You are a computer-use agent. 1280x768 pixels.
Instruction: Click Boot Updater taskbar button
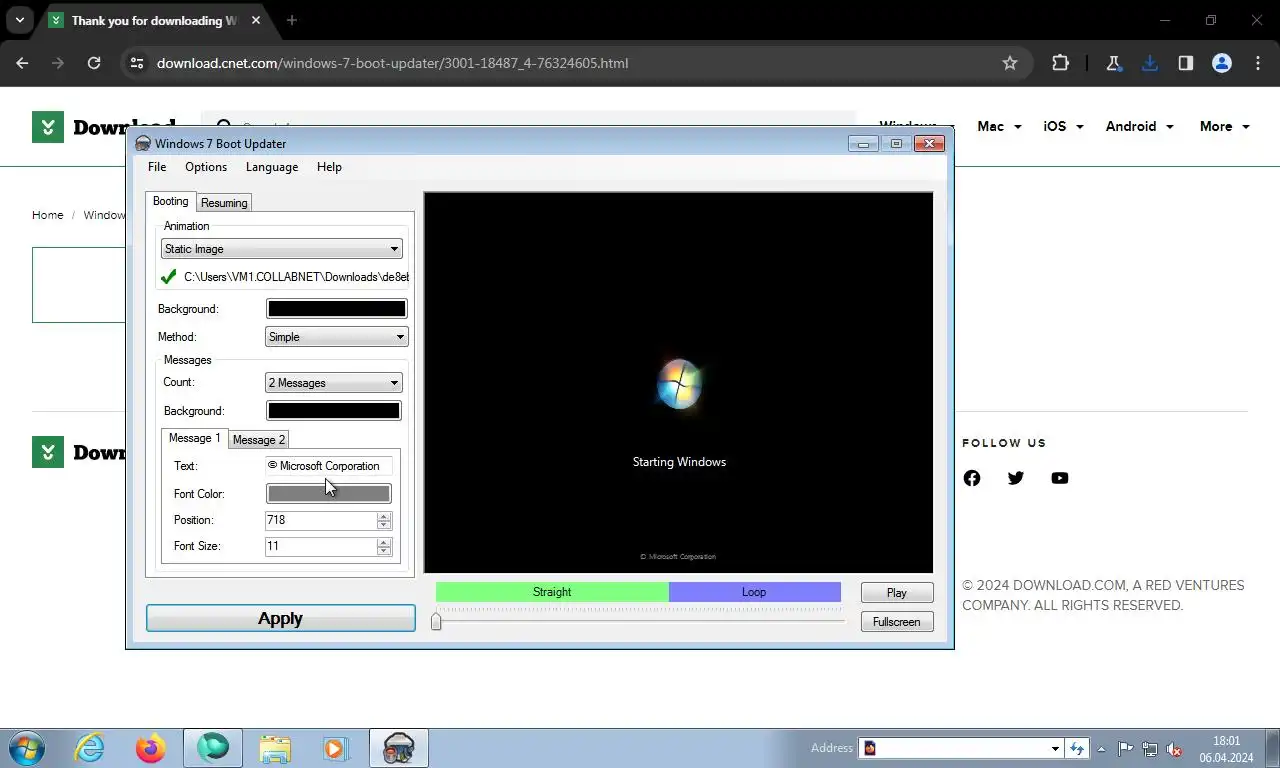pos(399,748)
